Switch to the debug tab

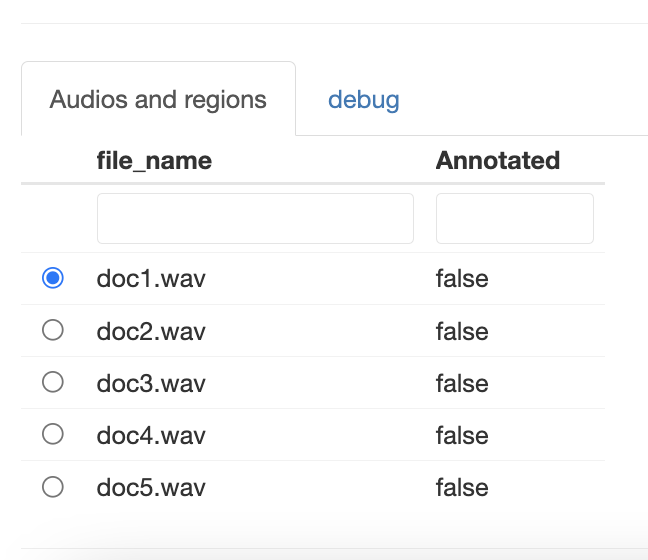(364, 100)
